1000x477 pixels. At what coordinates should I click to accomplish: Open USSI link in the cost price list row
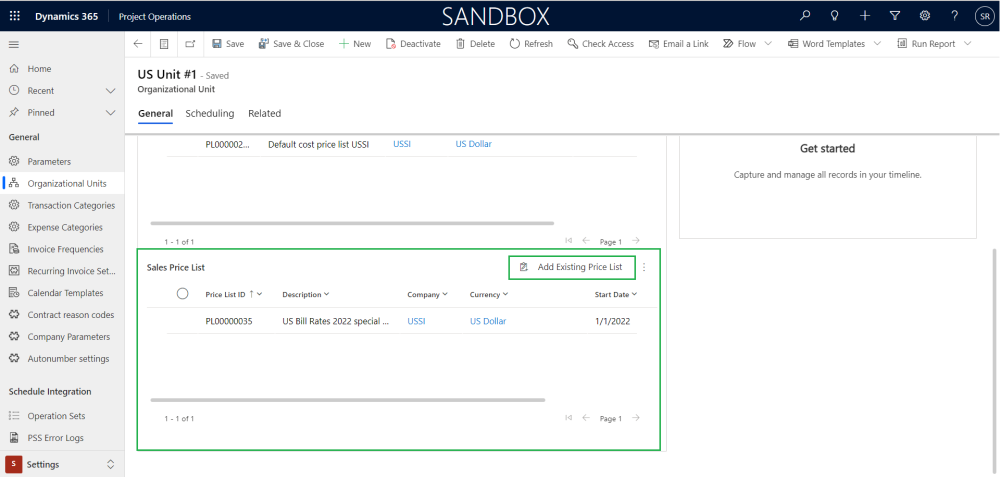[x=402, y=144]
